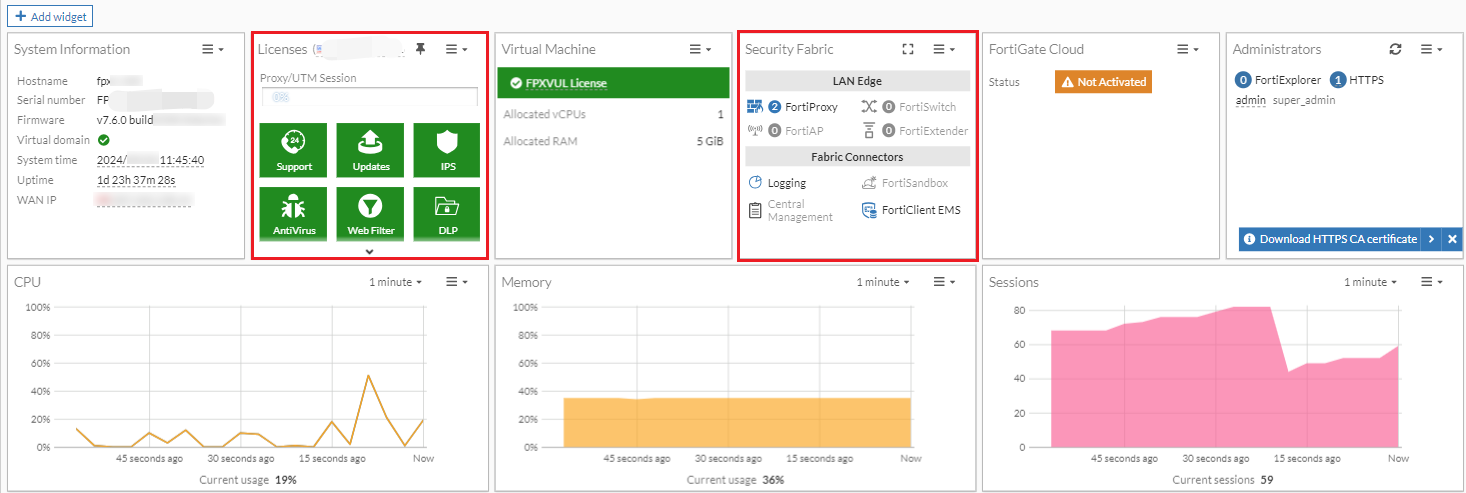Pin the Licenses widget

click(x=421, y=49)
